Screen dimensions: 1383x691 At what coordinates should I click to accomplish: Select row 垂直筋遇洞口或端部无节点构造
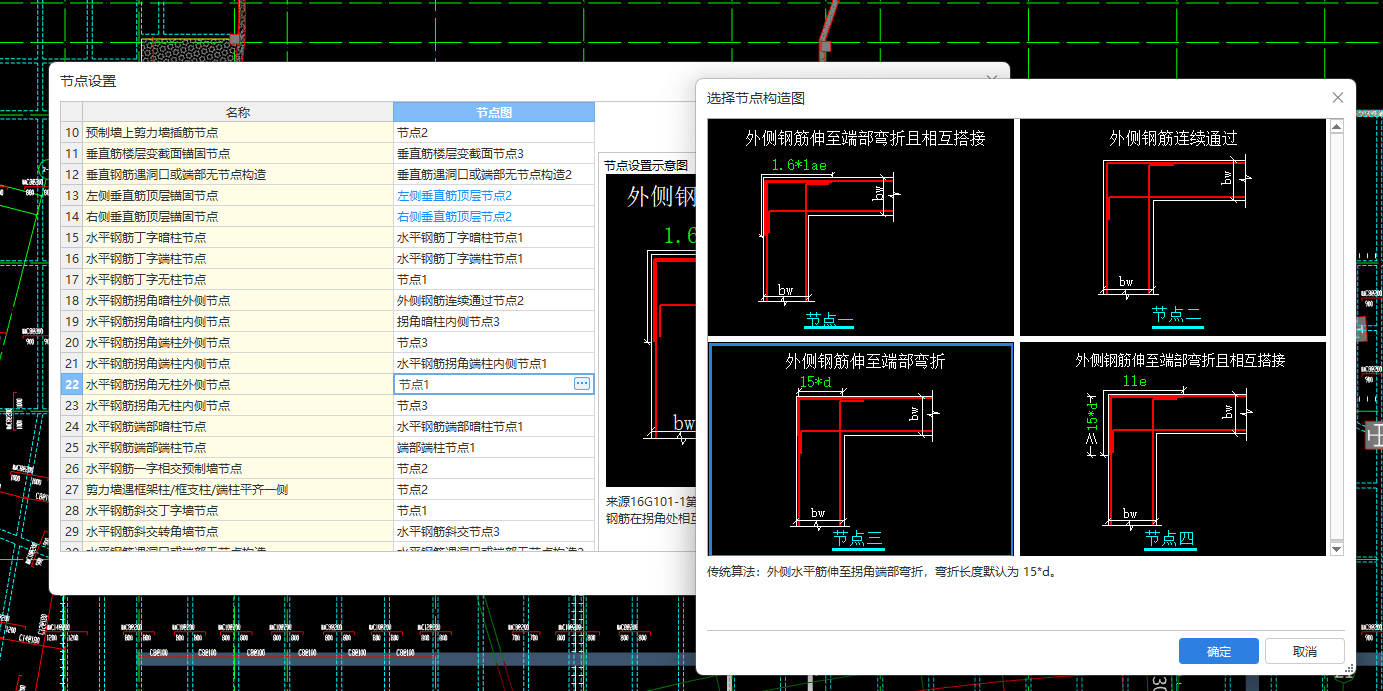(x=238, y=174)
